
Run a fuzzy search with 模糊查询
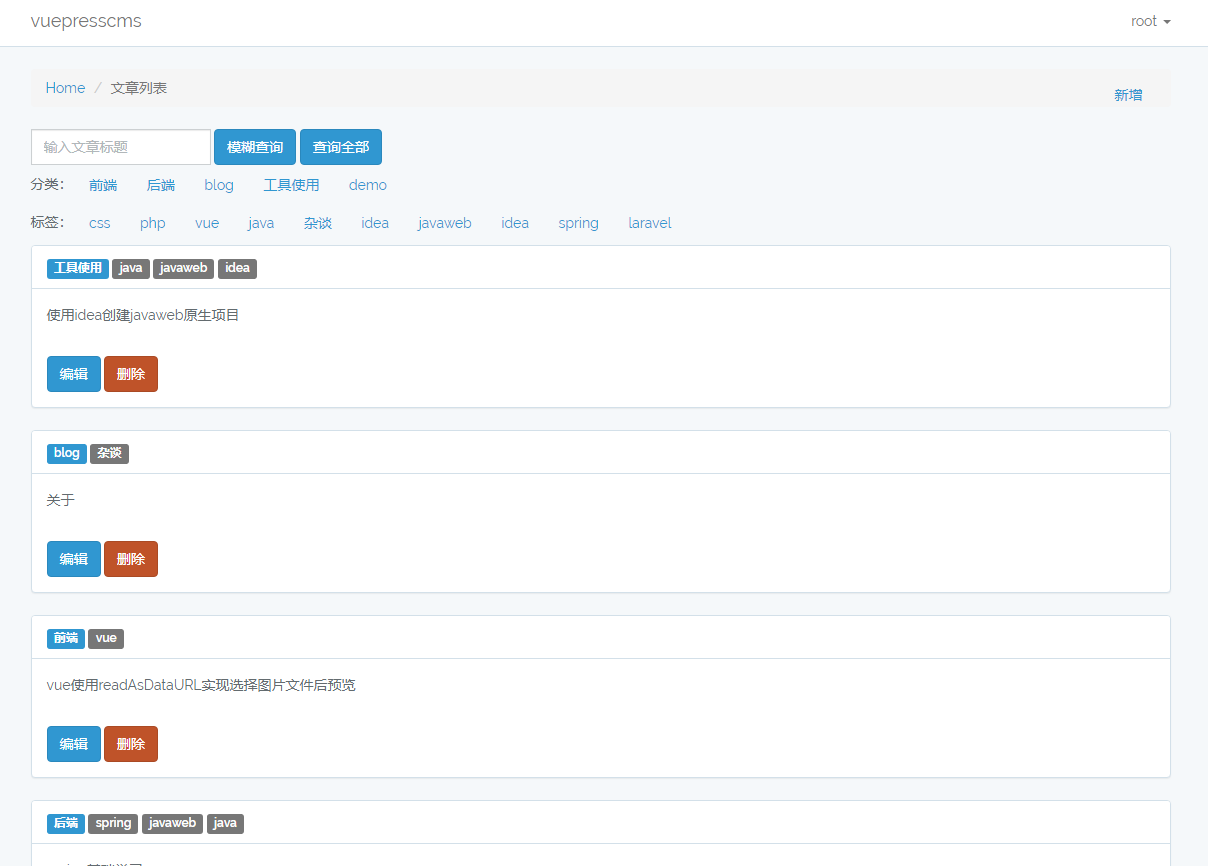255,147
